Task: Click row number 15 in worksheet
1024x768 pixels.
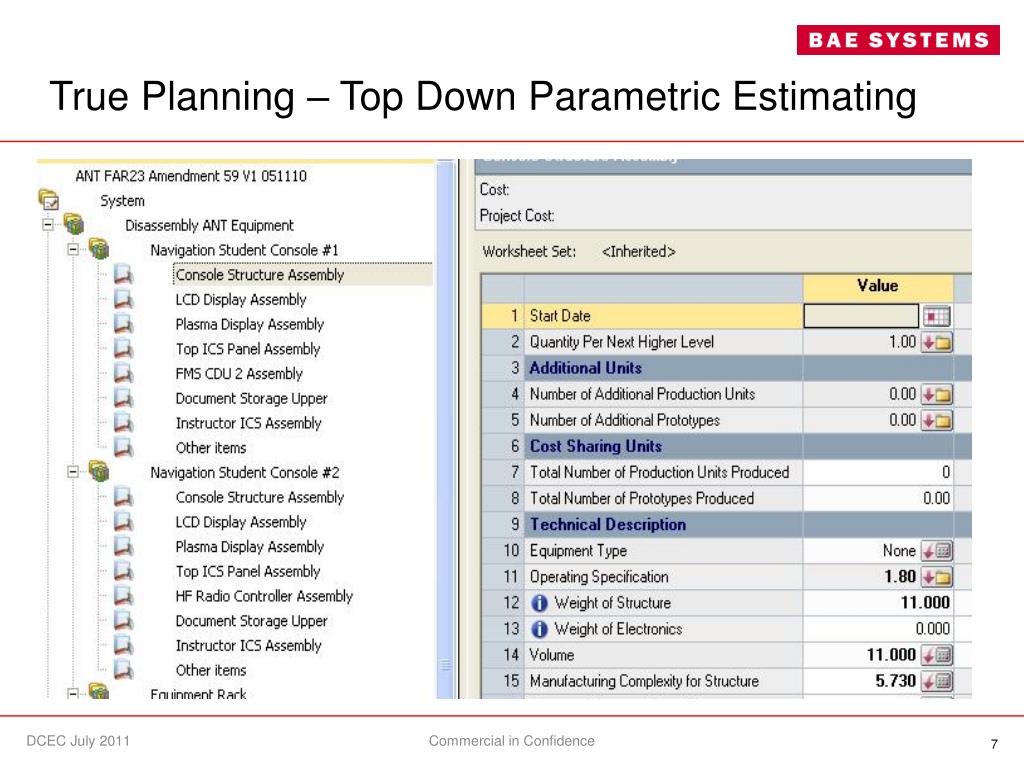Action: tap(511, 681)
